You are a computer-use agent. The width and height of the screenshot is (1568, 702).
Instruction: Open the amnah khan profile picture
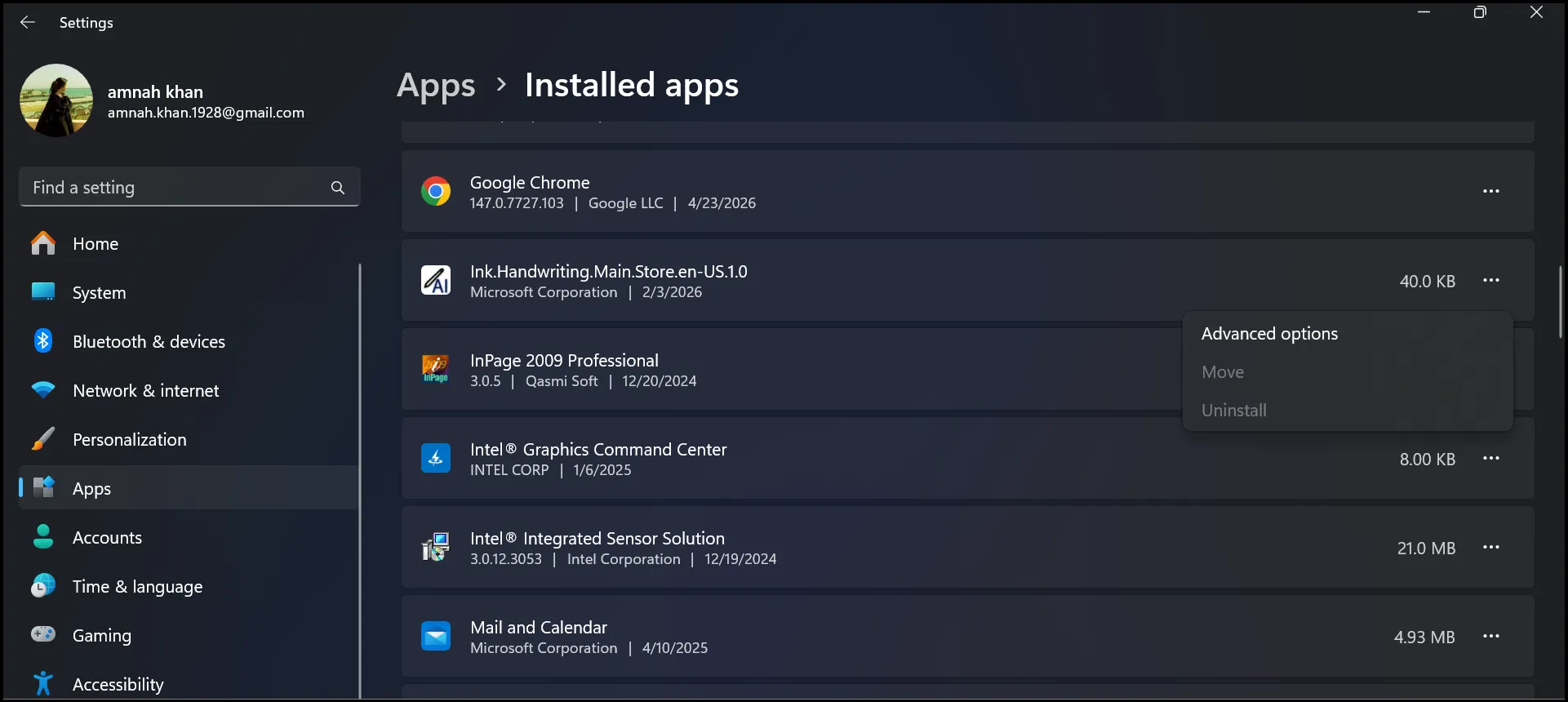coord(56,100)
